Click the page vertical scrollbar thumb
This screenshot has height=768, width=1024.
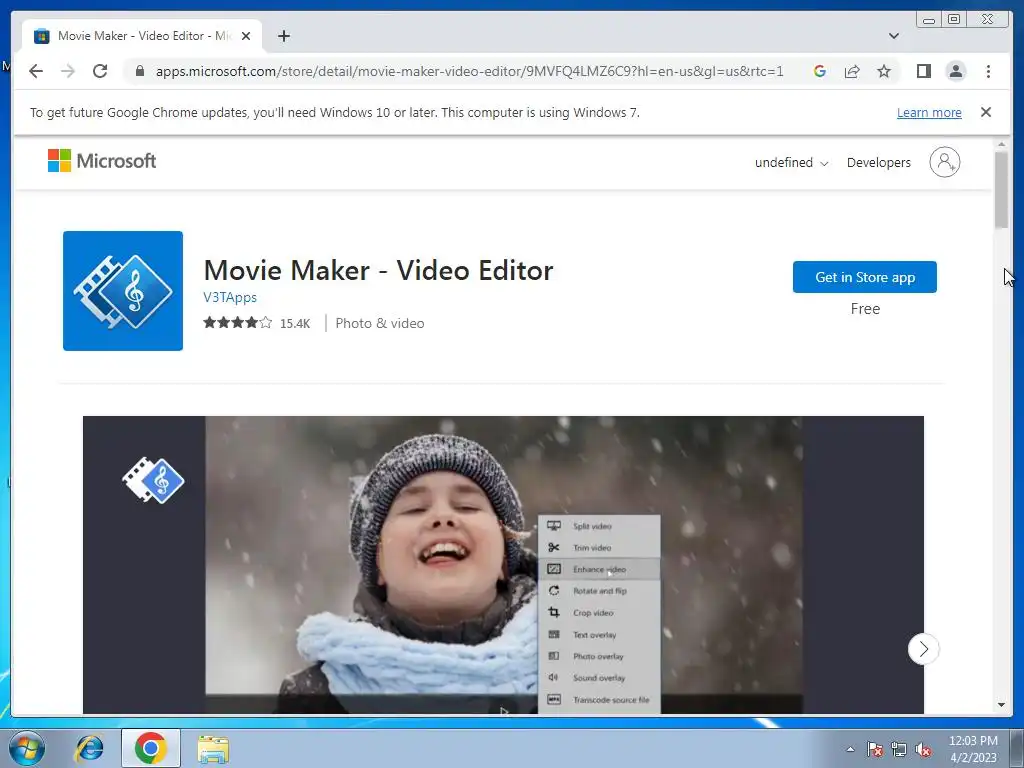pos(1001,190)
